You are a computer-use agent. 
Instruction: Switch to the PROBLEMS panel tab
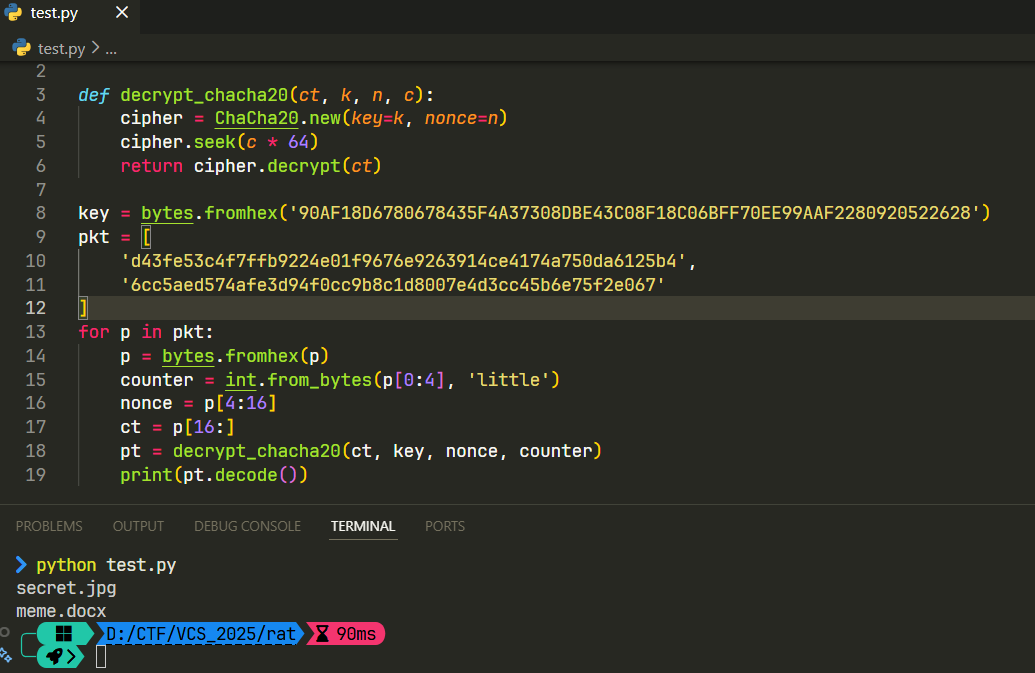pyautogui.click(x=49, y=526)
